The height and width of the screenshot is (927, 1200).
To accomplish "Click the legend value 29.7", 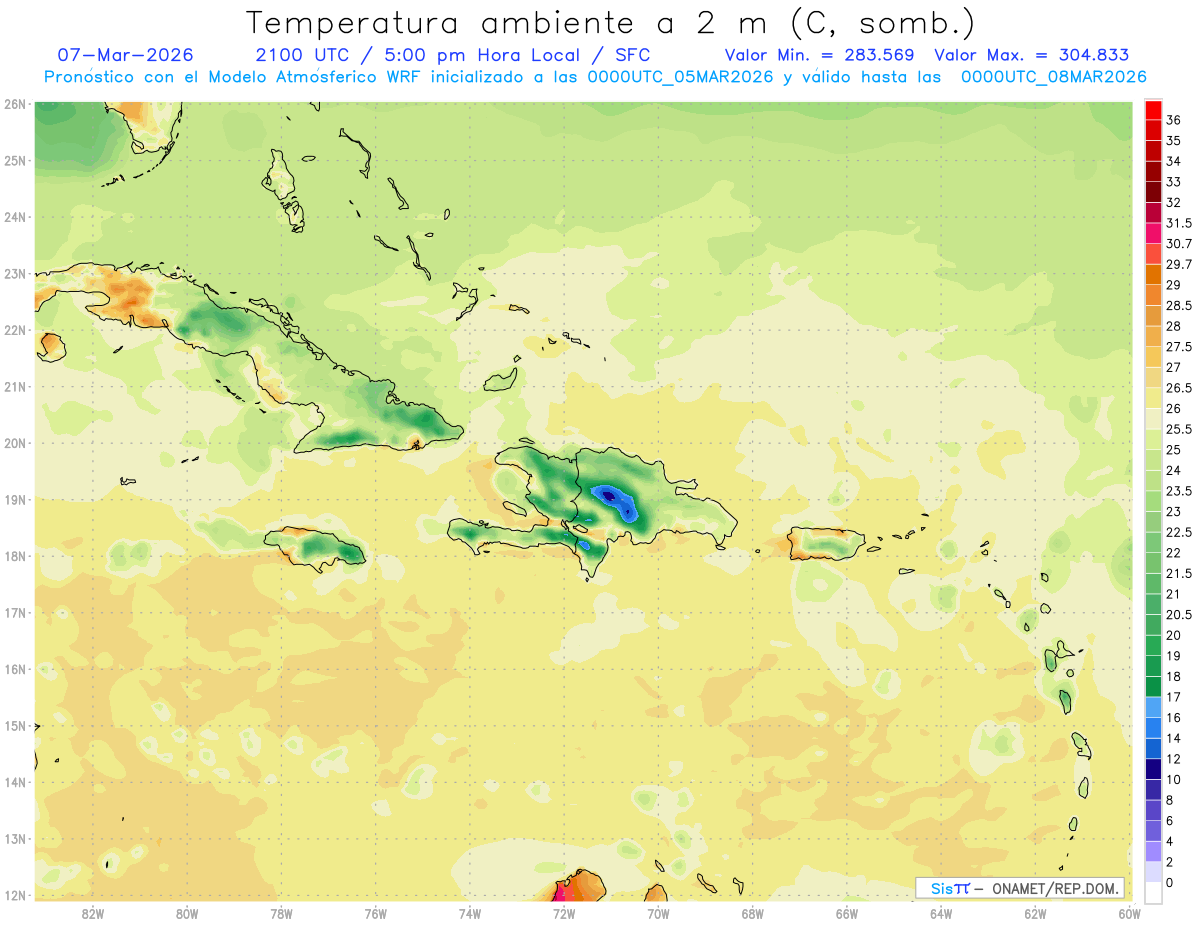I will (1179, 264).
